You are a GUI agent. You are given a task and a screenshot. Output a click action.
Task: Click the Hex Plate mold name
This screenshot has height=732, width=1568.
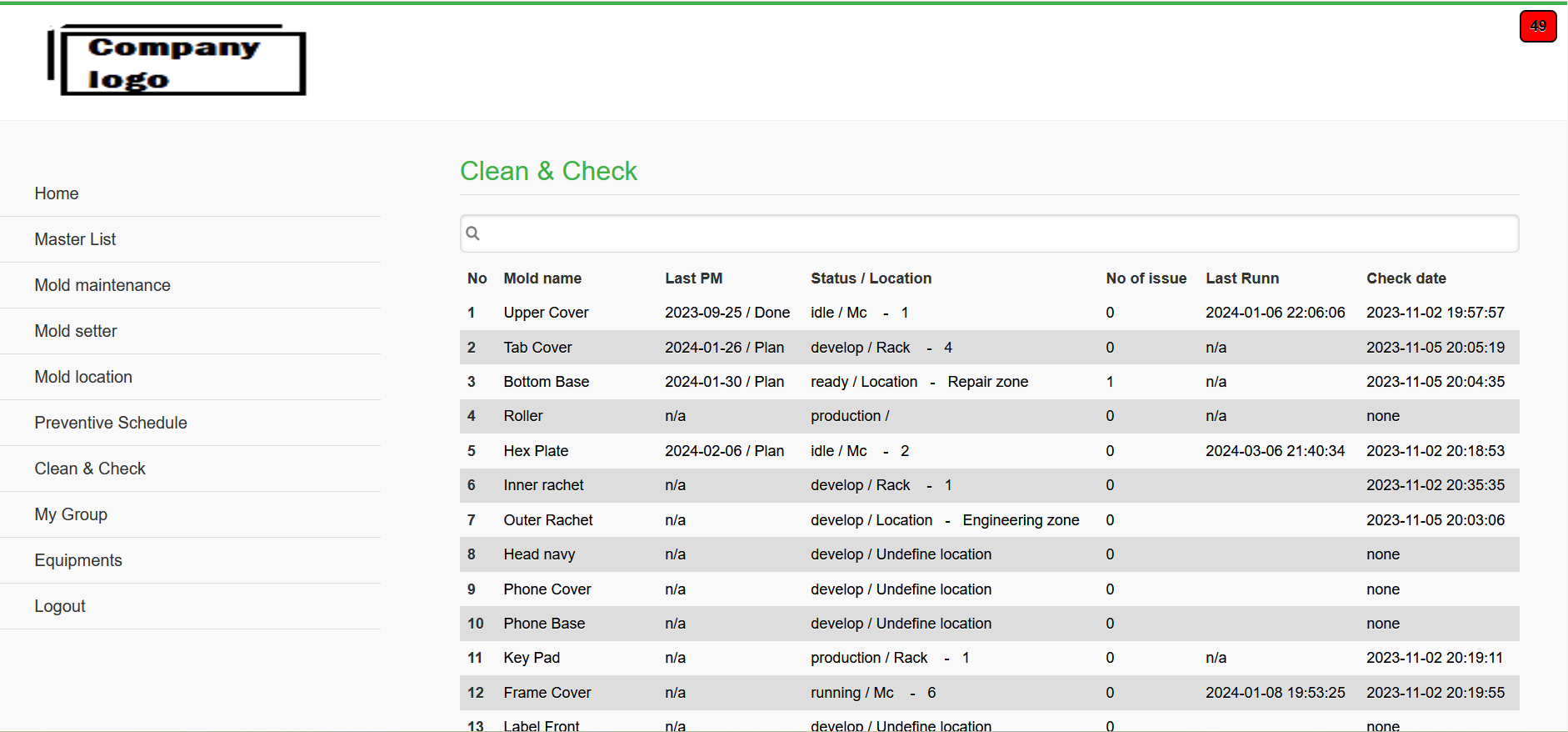click(536, 451)
